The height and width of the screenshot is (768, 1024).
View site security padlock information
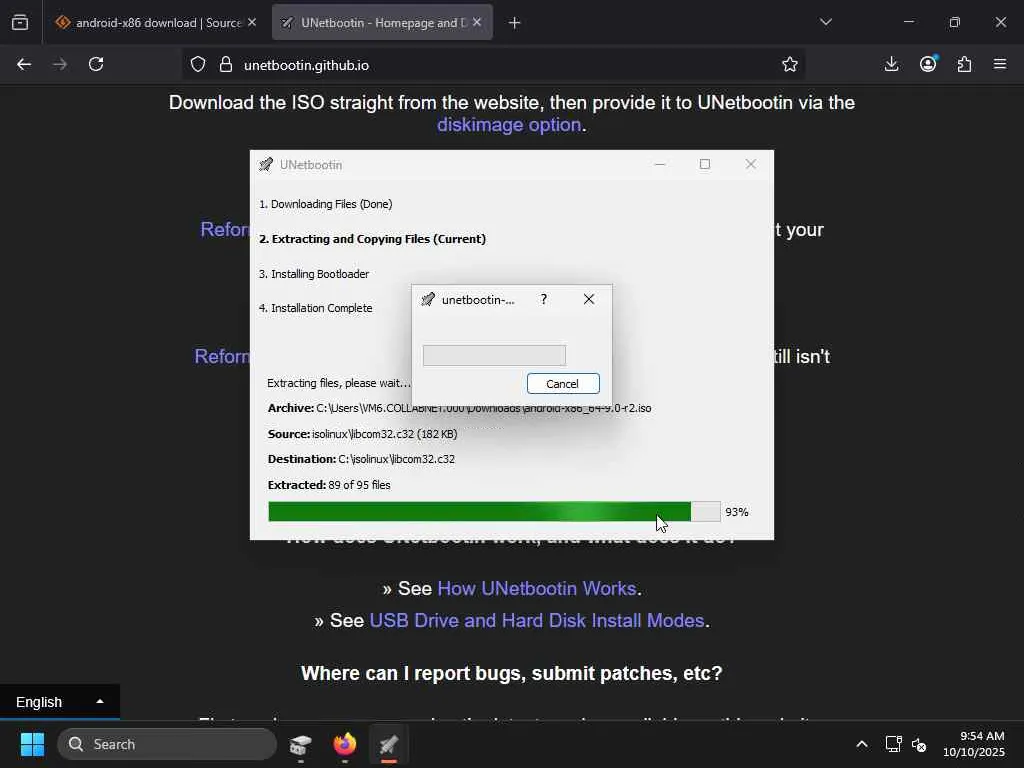(226, 65)
